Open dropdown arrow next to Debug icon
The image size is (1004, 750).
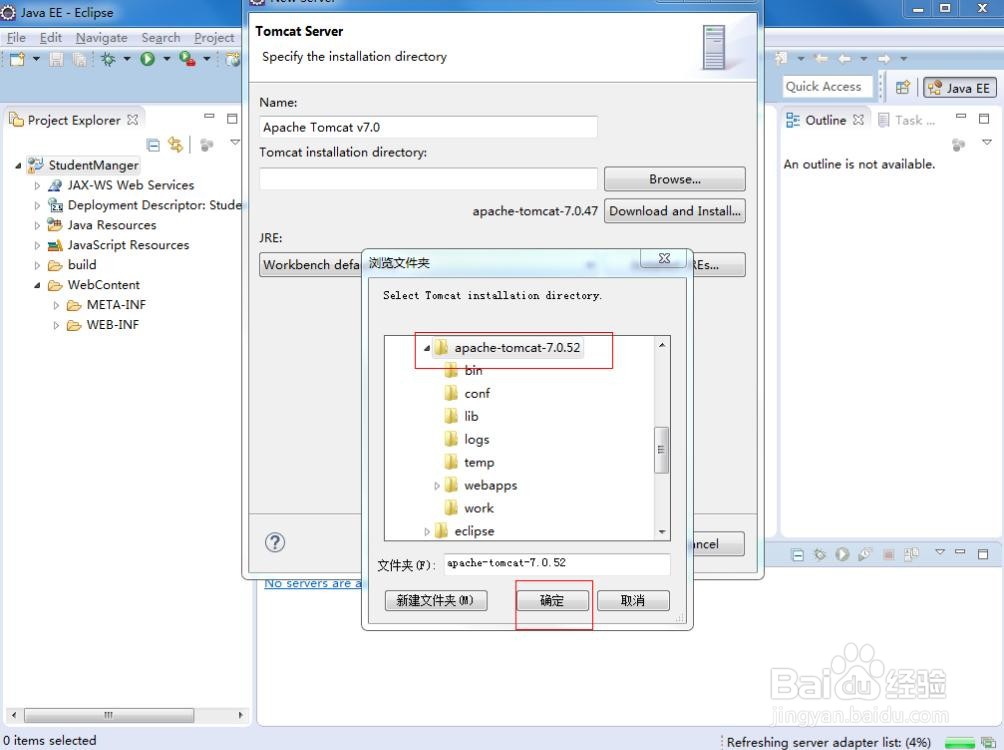point(127,59)
